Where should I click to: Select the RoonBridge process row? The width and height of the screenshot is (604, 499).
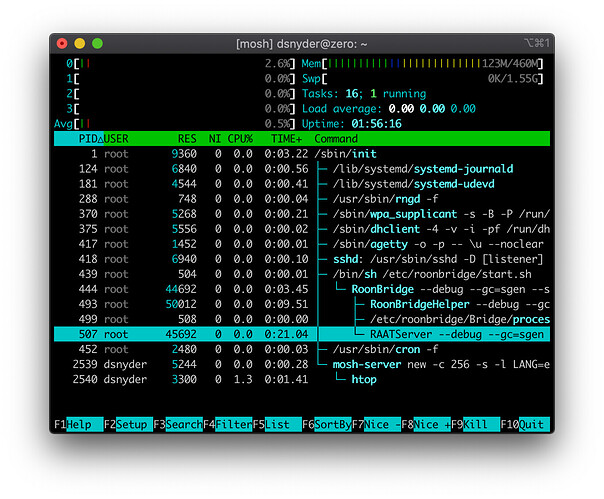pyautogui.click(x=302, y=289)
